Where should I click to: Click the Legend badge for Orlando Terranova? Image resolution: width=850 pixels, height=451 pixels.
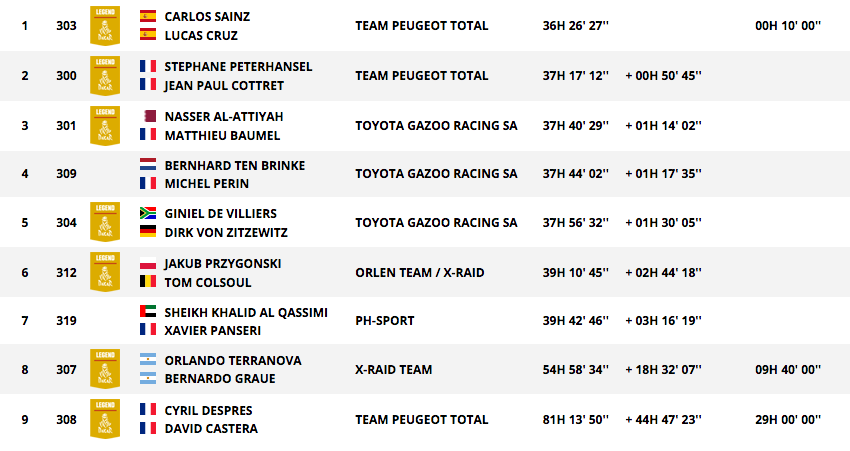pos(105,369)
